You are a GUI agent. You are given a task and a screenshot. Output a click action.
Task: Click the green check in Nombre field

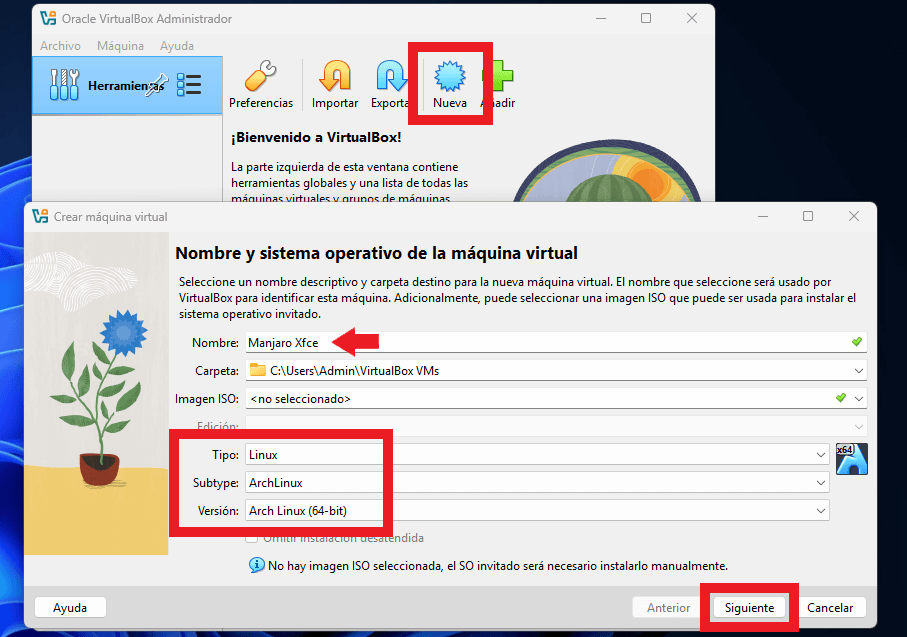857,342
